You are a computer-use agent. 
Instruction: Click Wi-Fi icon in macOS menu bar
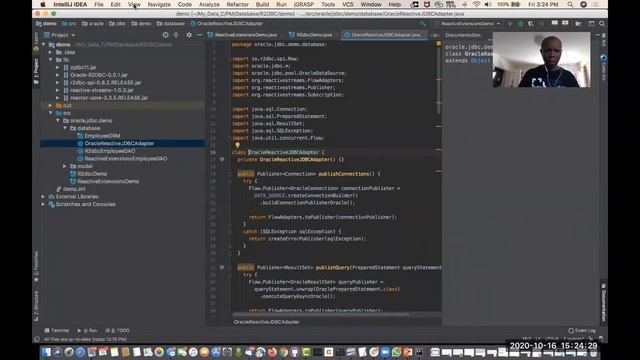pos(476,4)
